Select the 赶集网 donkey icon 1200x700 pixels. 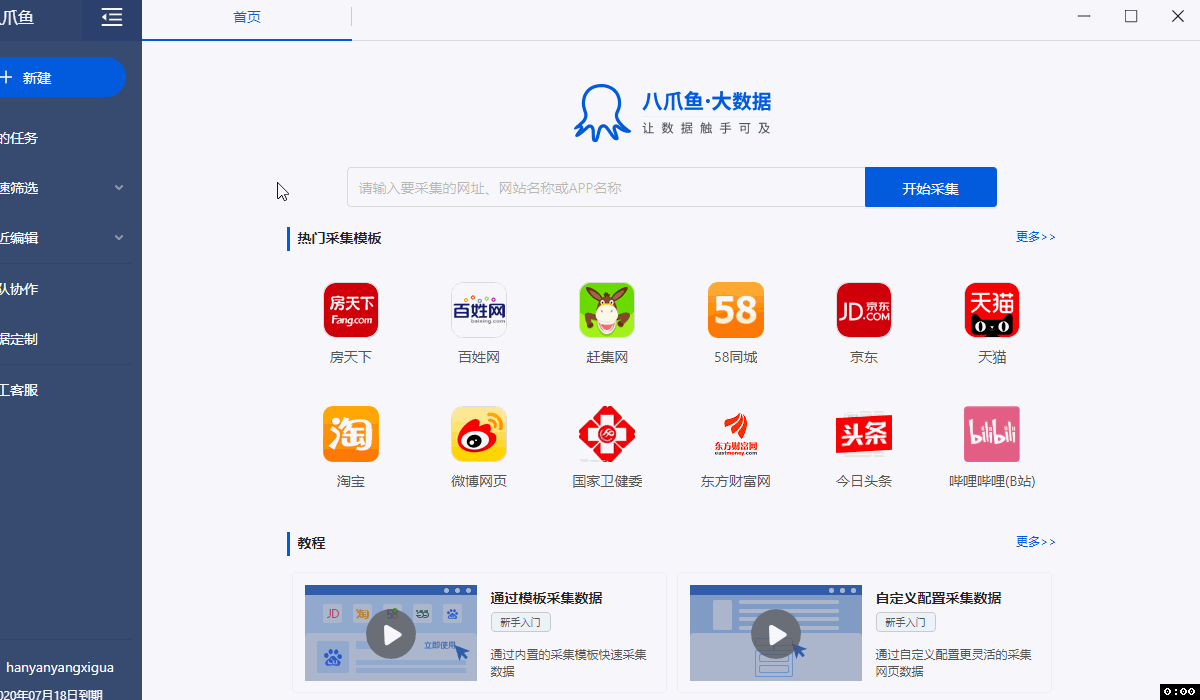[607, 310]
